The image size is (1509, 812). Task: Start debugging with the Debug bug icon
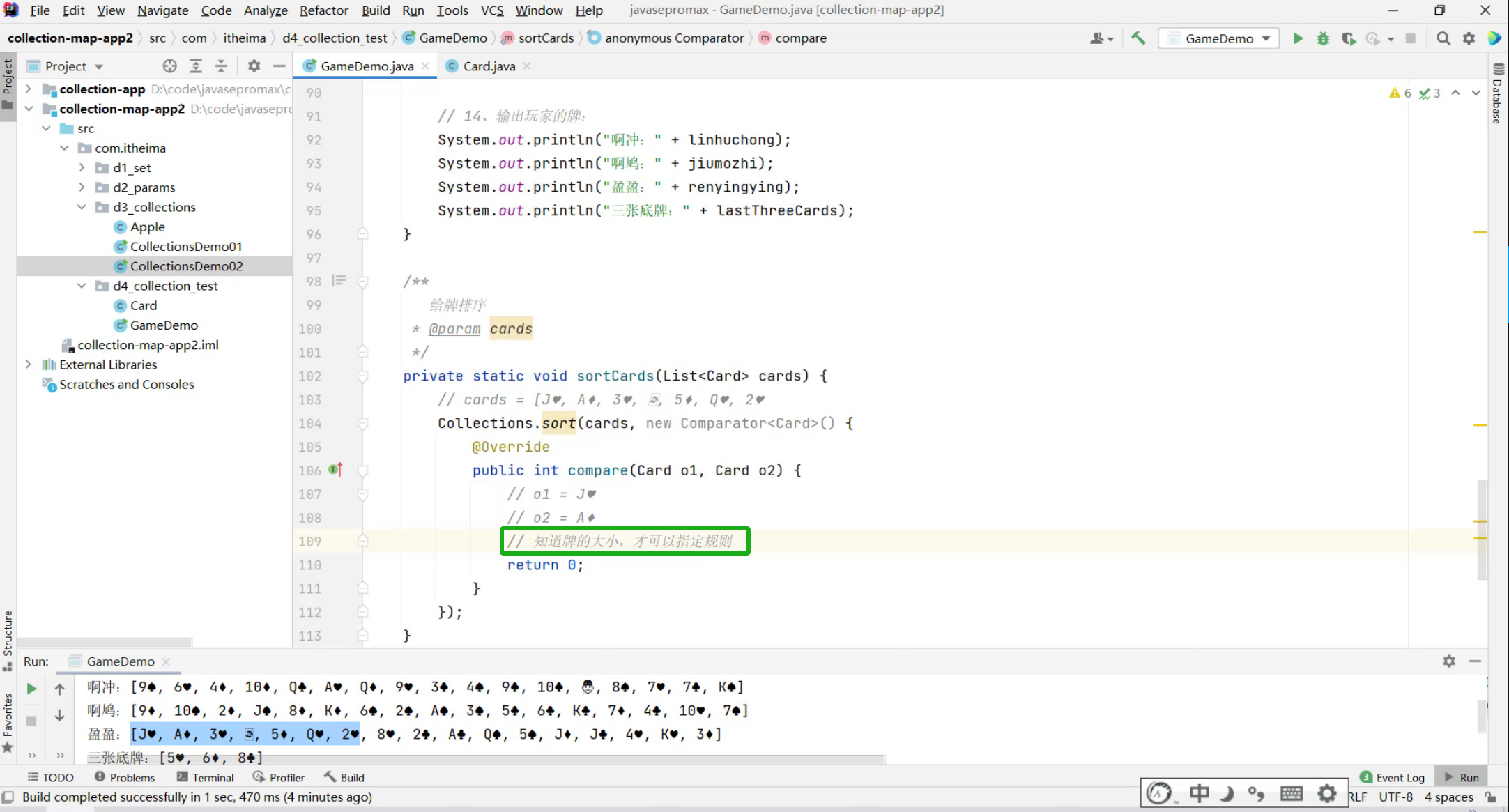click(x=1322, y=38)
